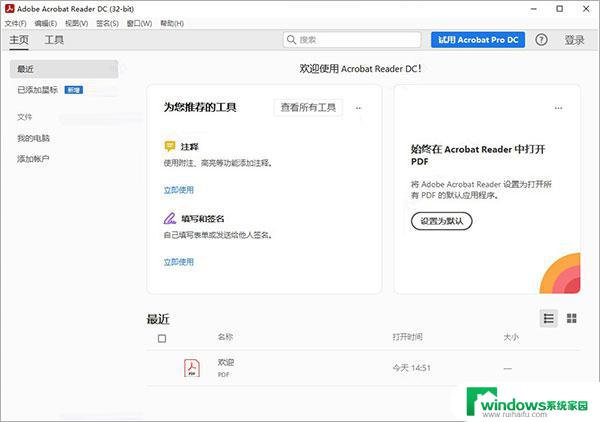Open the help question mark icon
The height and width of the screenshot is (422, 600).
click(x=541, y=40)
